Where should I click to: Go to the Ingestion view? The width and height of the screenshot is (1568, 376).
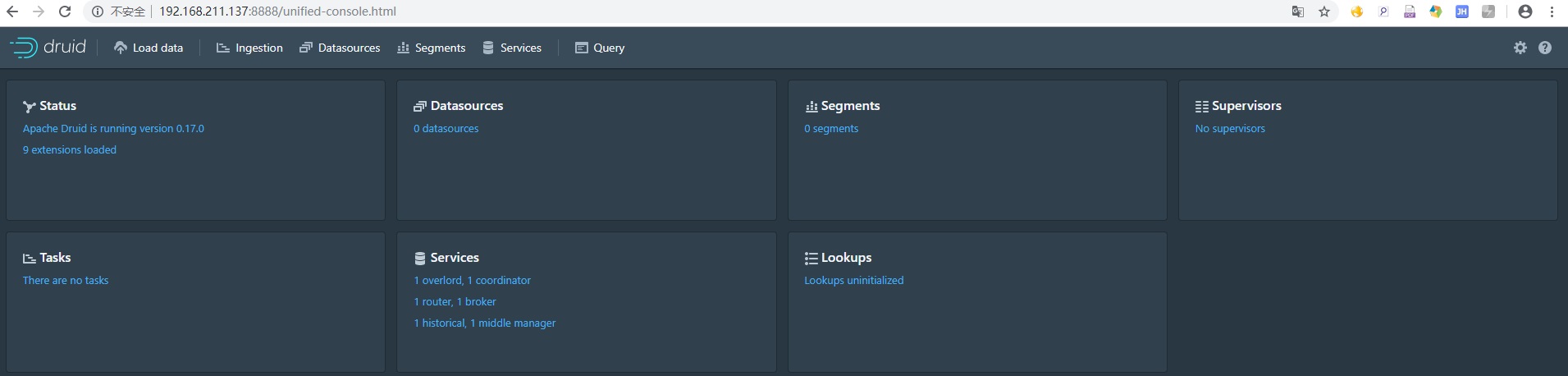(249, 48)
